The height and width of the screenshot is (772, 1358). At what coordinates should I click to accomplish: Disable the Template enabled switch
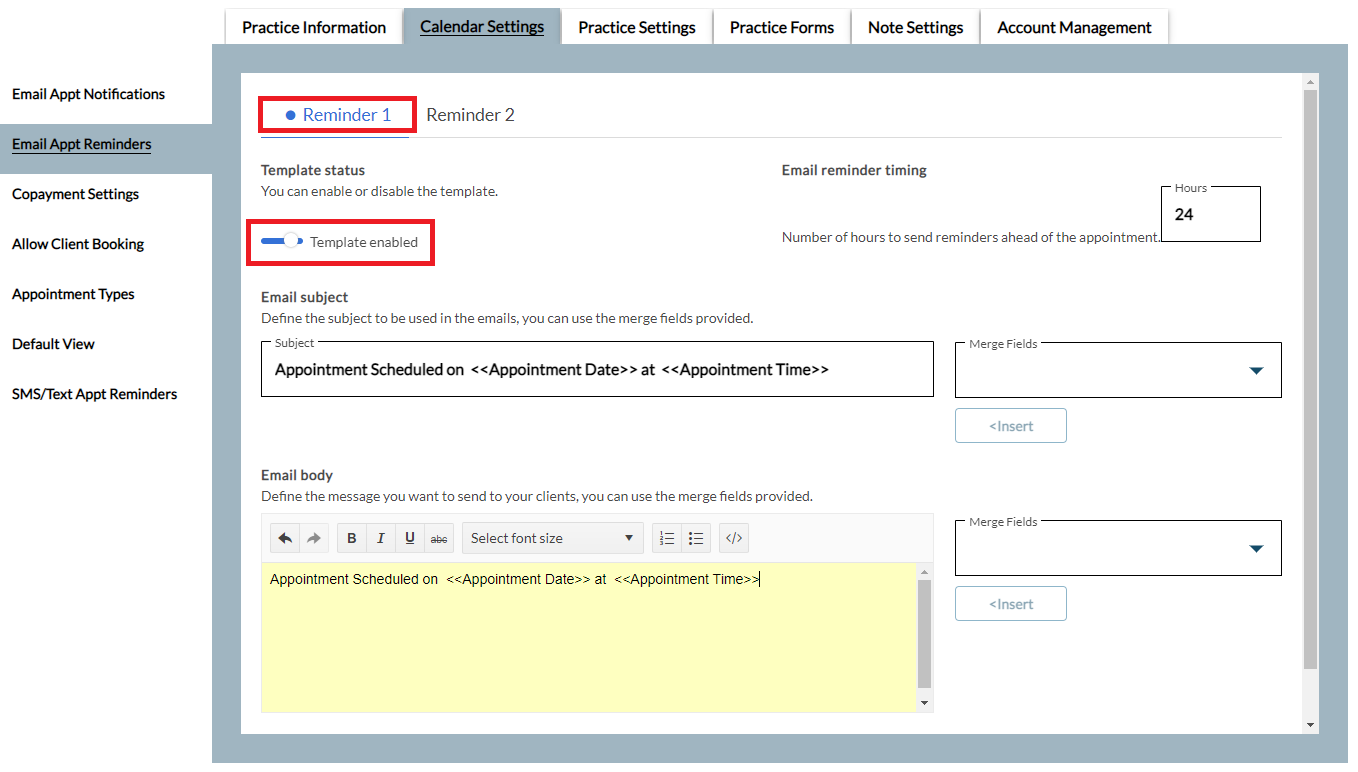[283, 241]
